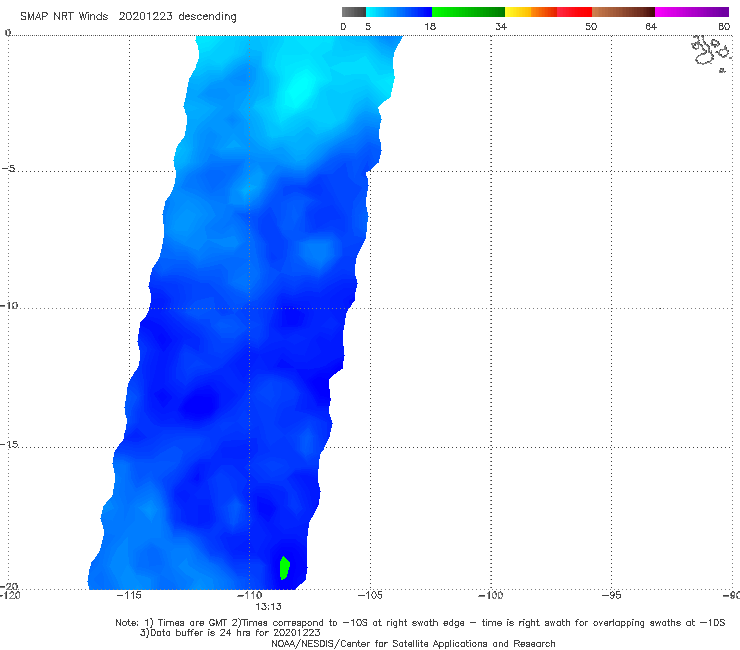Click the longitude label '-105'
The width and height of the screenshot is (740, 650).
point(370,595)
